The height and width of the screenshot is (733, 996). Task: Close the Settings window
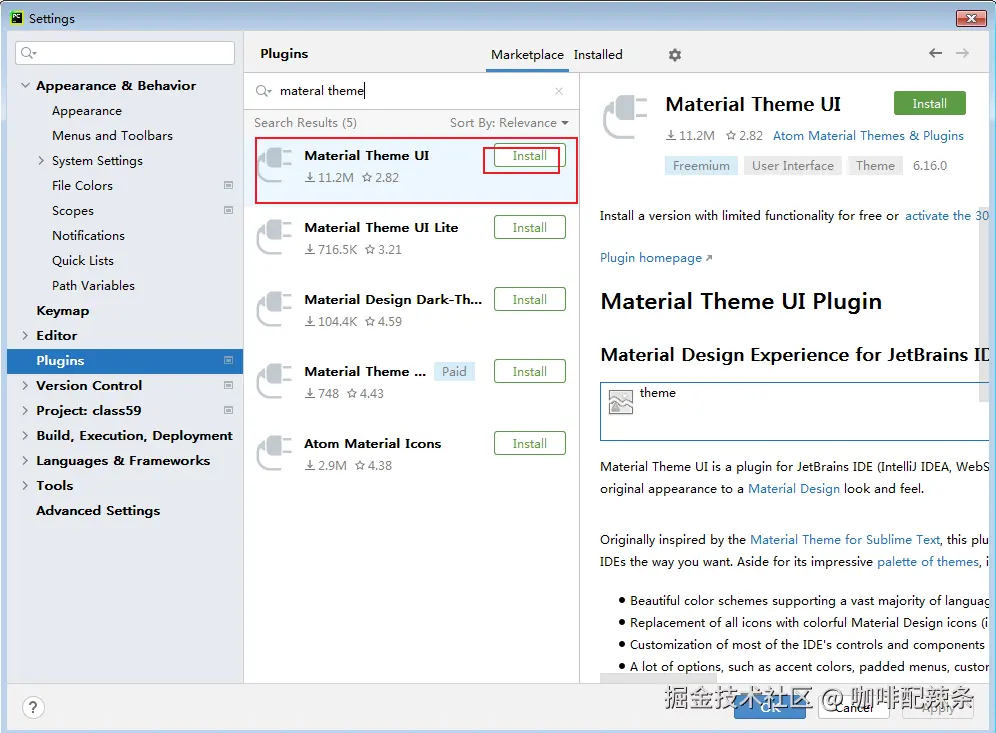click(971, 18)
